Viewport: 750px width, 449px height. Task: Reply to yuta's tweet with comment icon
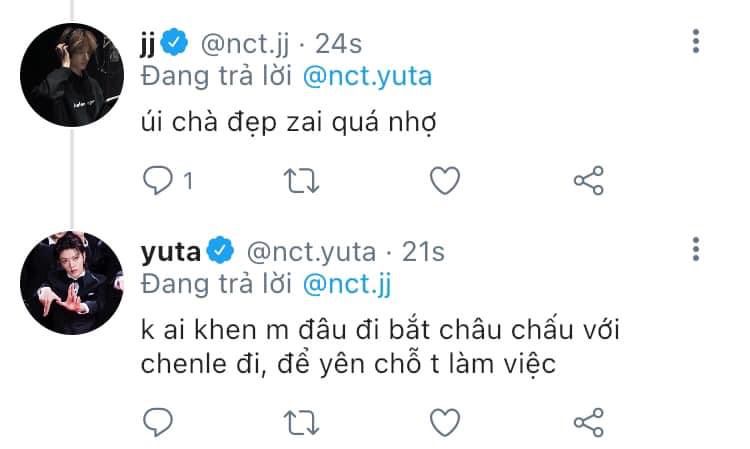(x=158, y=422)
